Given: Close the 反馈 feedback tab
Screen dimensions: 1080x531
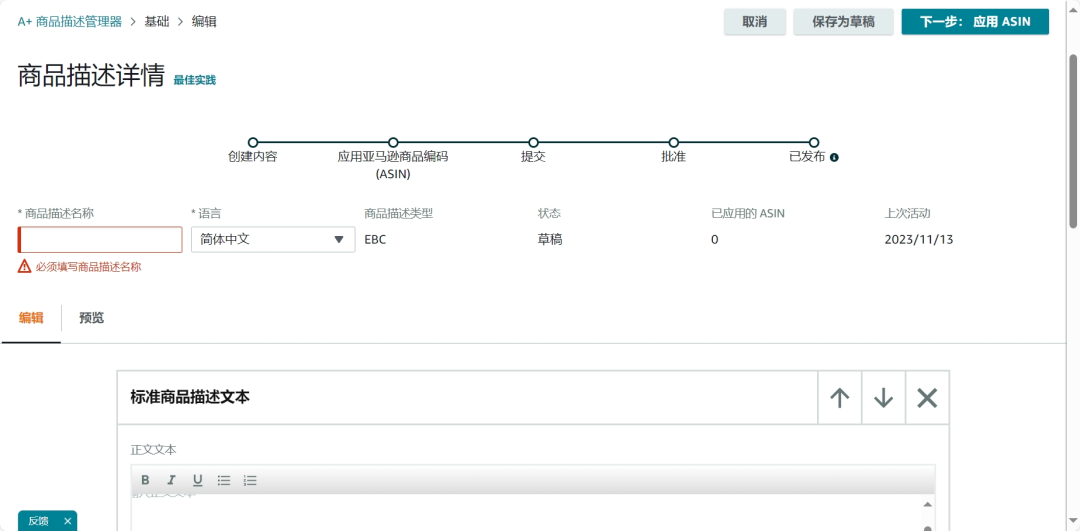Looking at the screenshot, I should click(68, 521).
